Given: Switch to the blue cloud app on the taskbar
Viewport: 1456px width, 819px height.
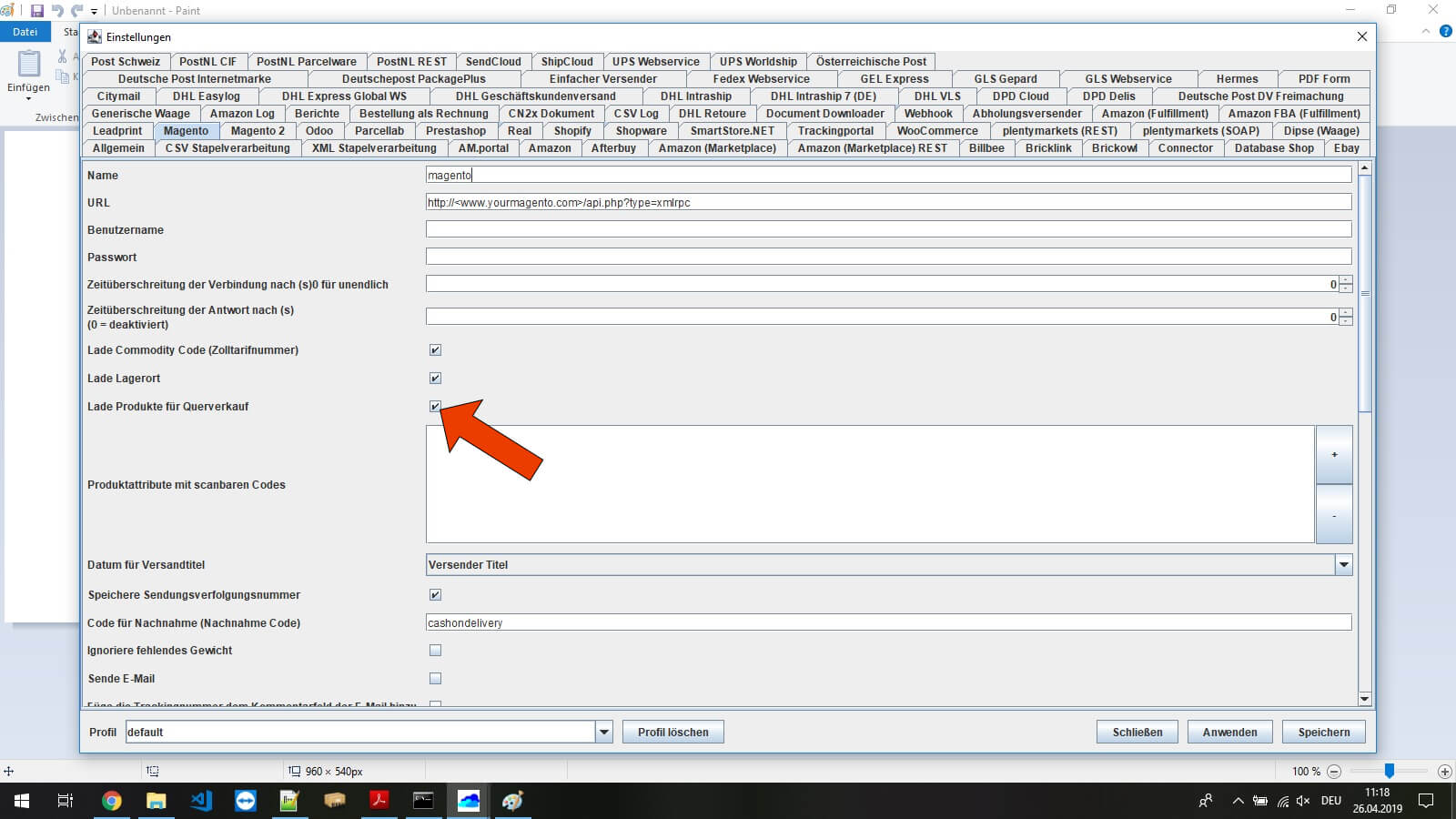Looking at the screenshot, I should pos(468,801).
